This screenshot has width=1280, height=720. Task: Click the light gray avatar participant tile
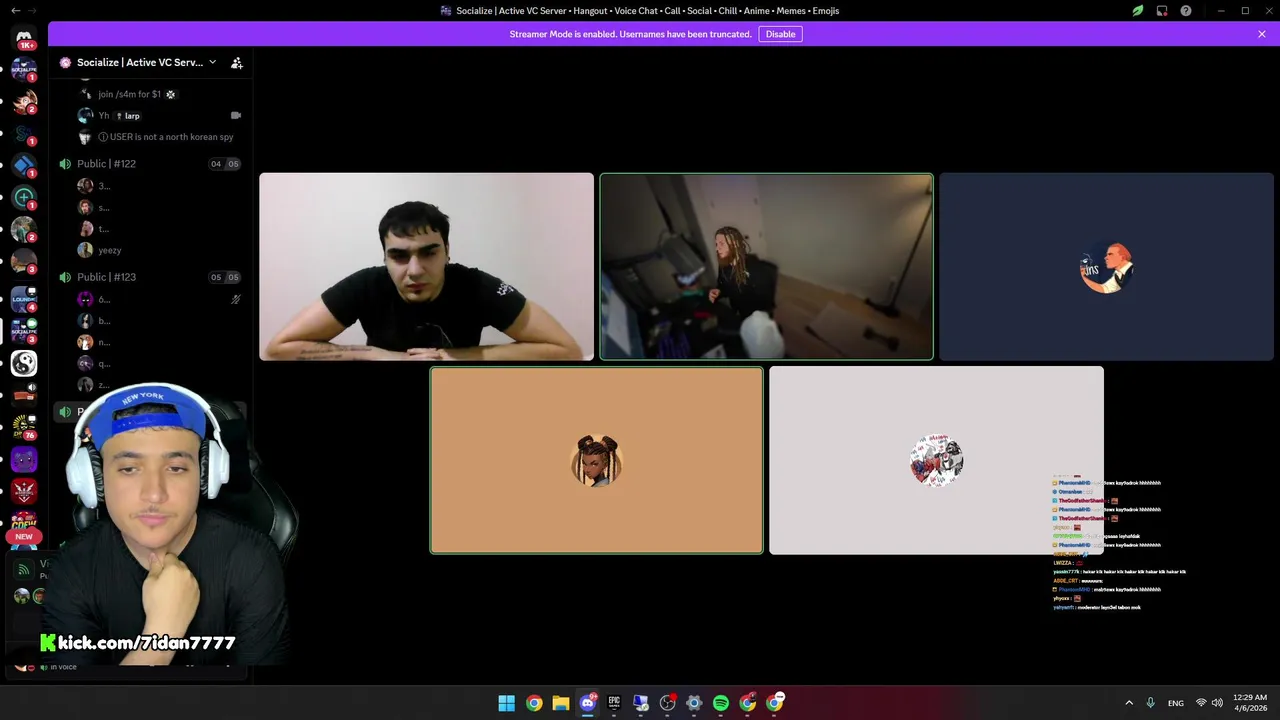[x=936, y=460]
